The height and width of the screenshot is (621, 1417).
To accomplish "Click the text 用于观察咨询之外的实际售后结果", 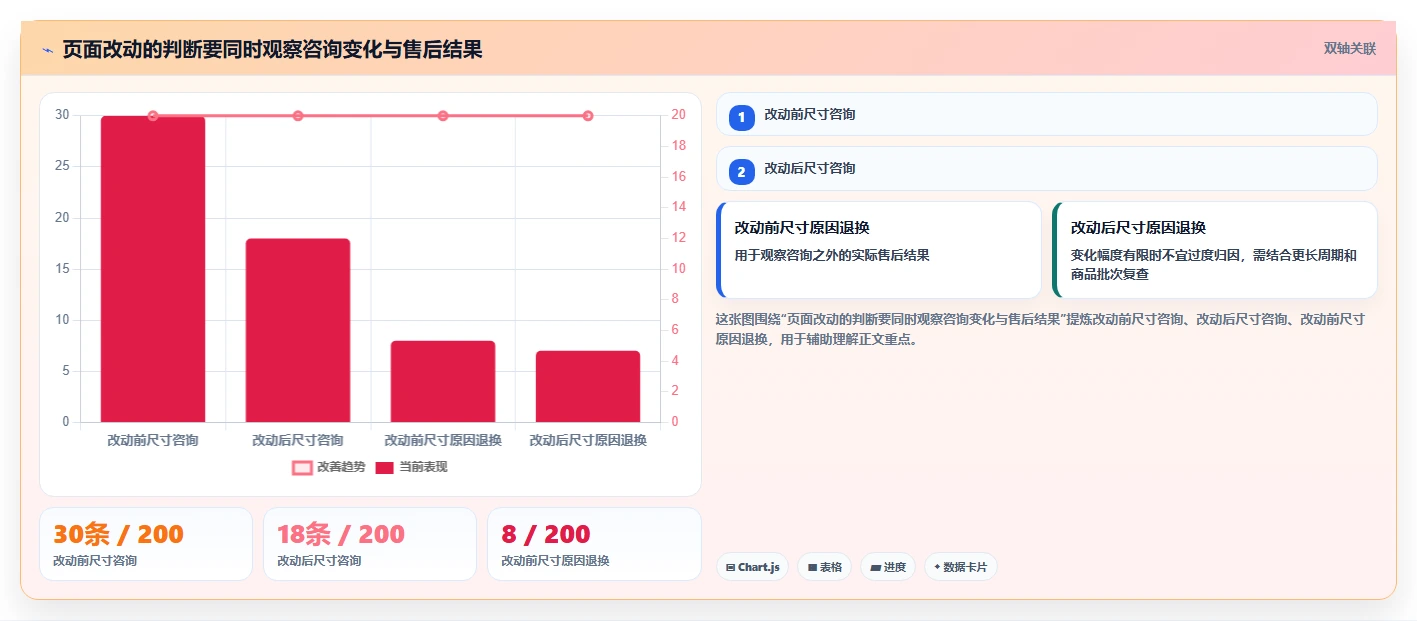I will (832, 255).
